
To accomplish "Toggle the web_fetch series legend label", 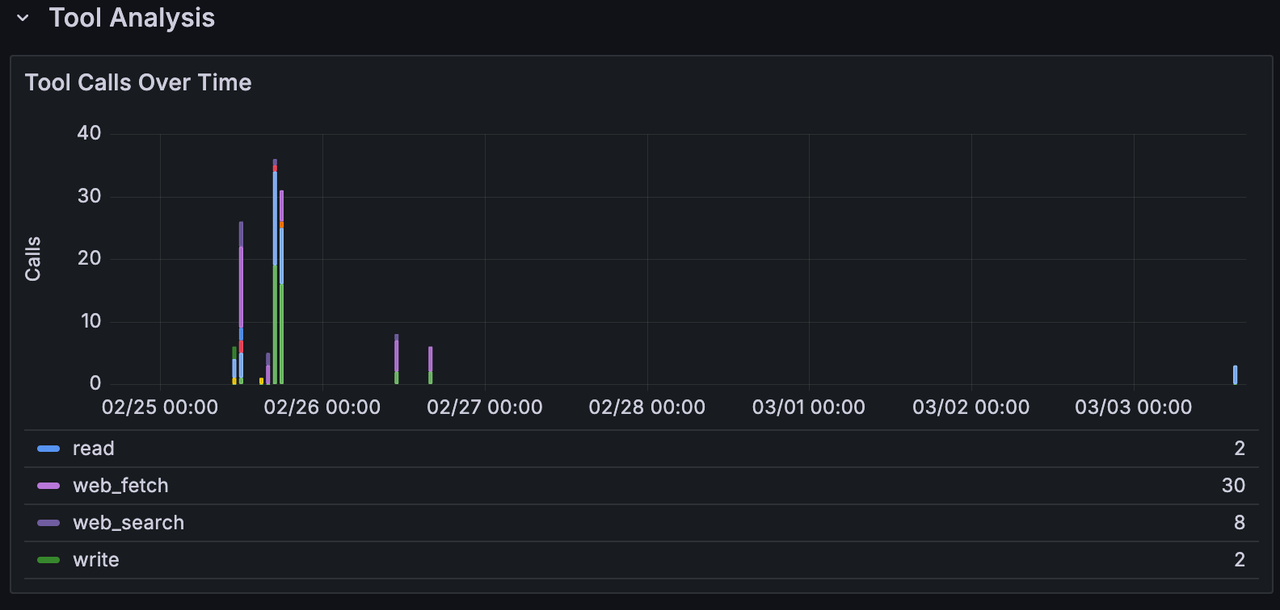I will [120, 486].
